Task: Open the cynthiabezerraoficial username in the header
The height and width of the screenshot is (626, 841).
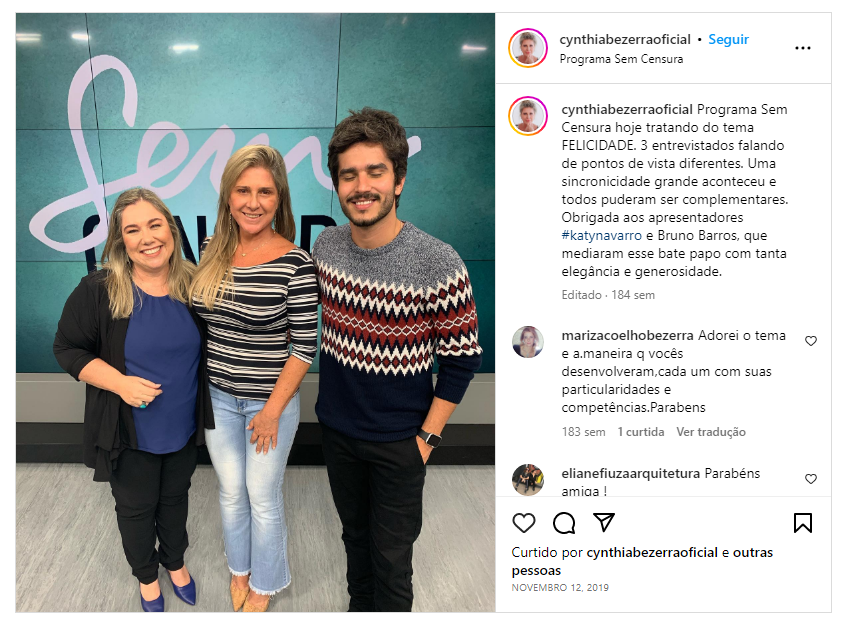Action: [625, 39]
